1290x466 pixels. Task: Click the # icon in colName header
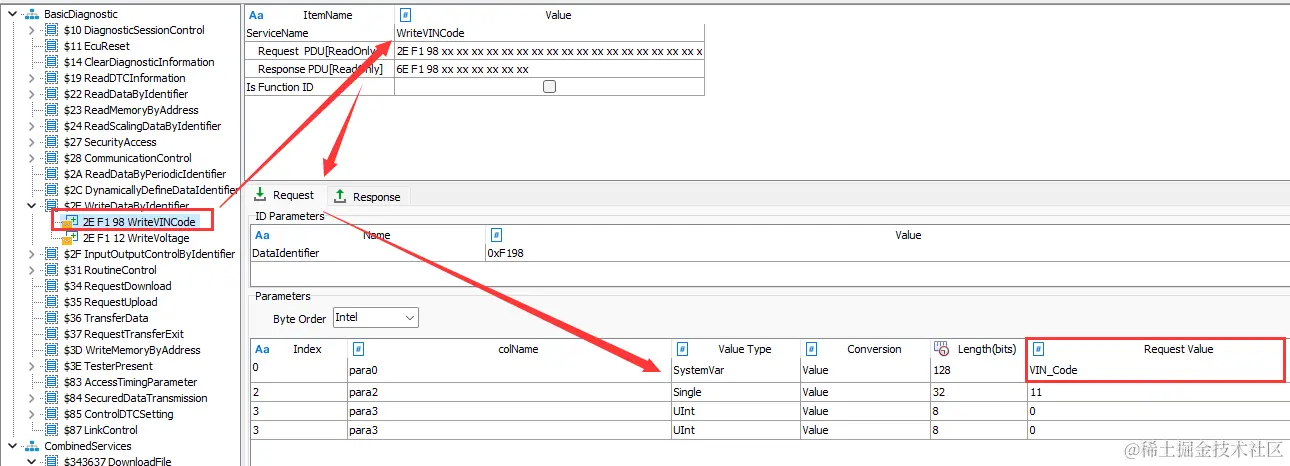click(x=358, y=349)
